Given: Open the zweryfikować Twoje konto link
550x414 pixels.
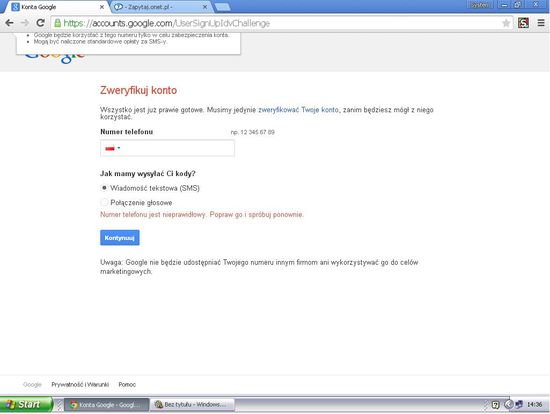Looking at the screenshot, I should point(299,110).
